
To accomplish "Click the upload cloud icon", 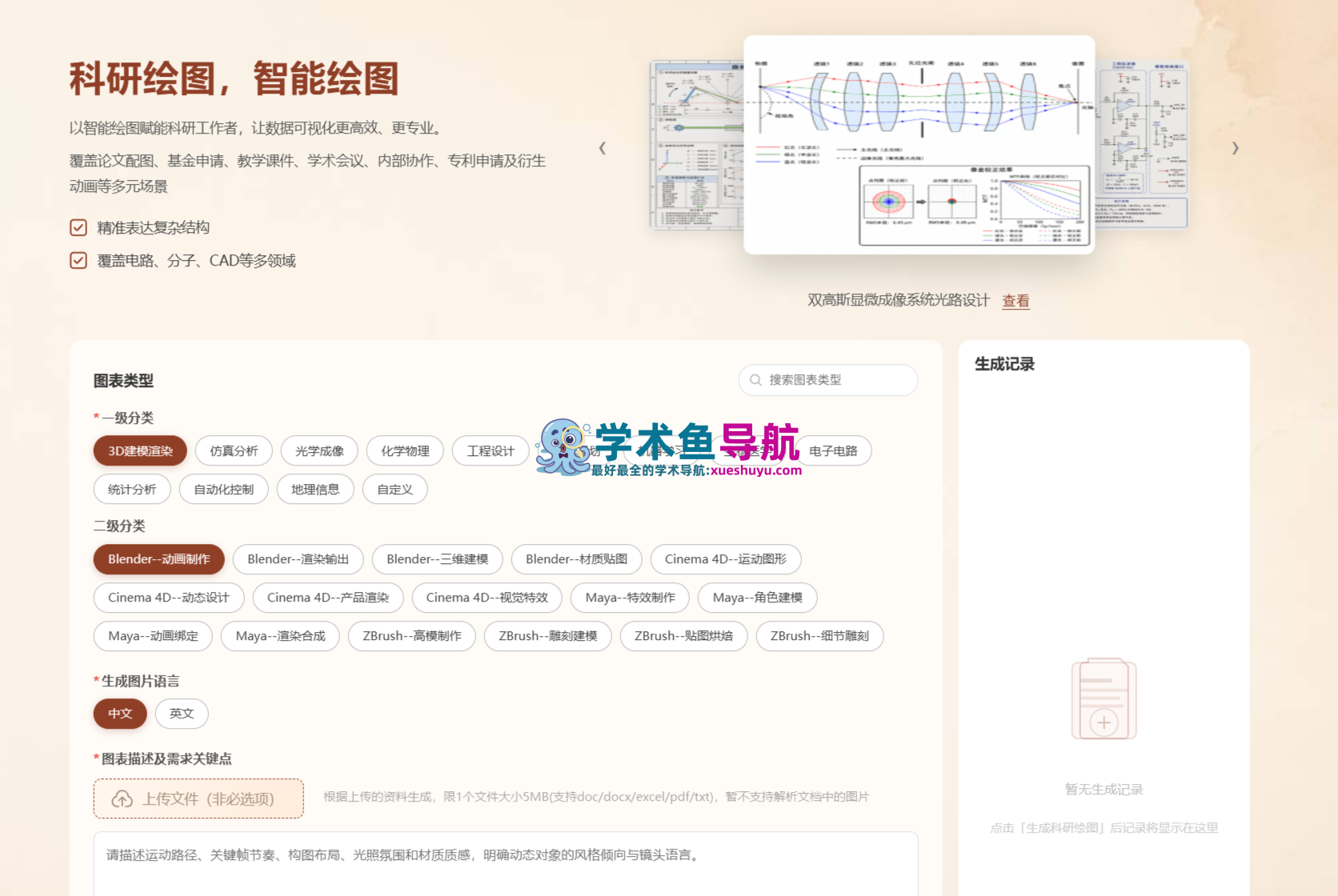I will coord(122,798).
